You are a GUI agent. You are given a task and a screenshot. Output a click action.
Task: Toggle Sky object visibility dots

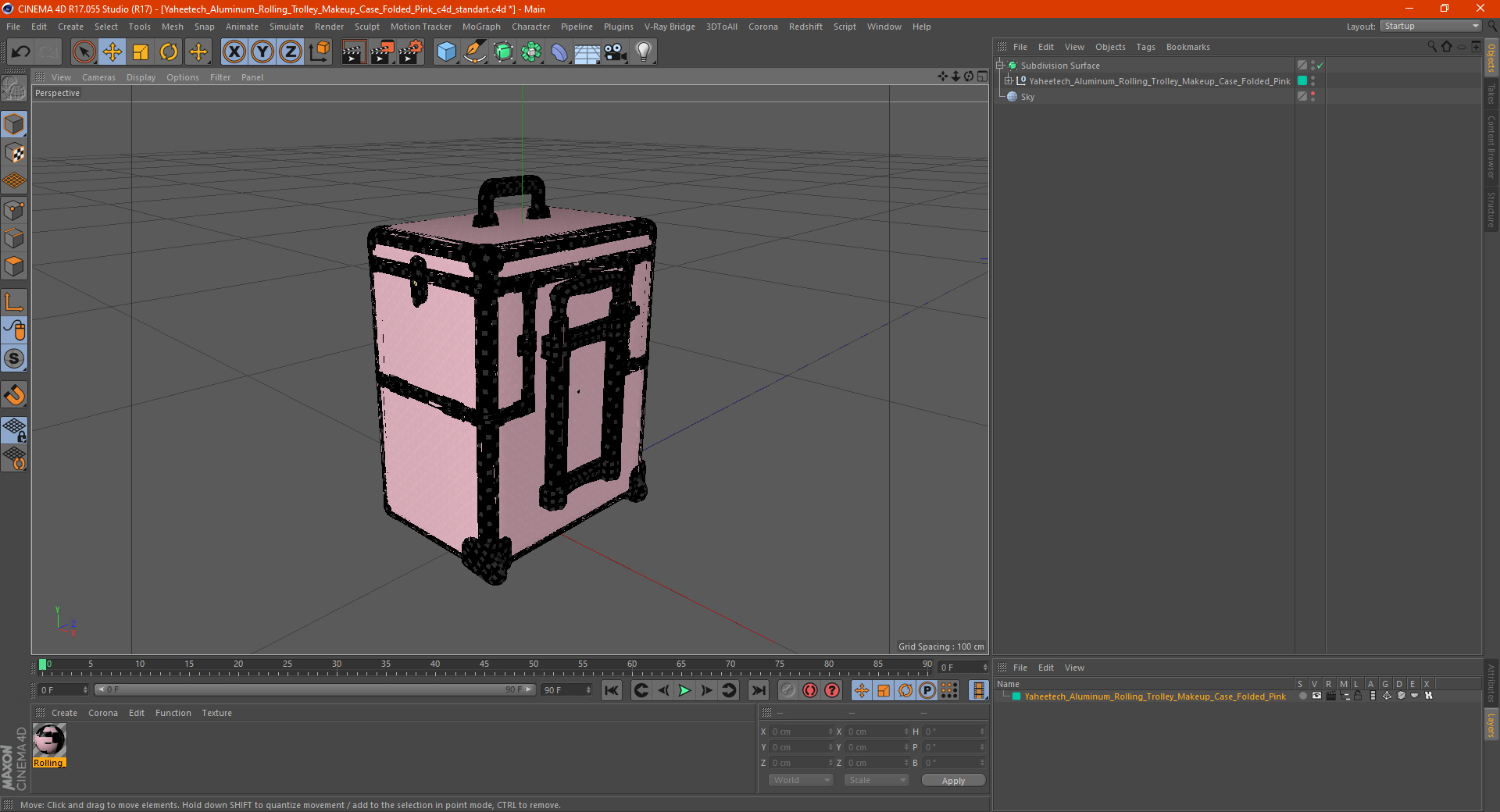1313,97
